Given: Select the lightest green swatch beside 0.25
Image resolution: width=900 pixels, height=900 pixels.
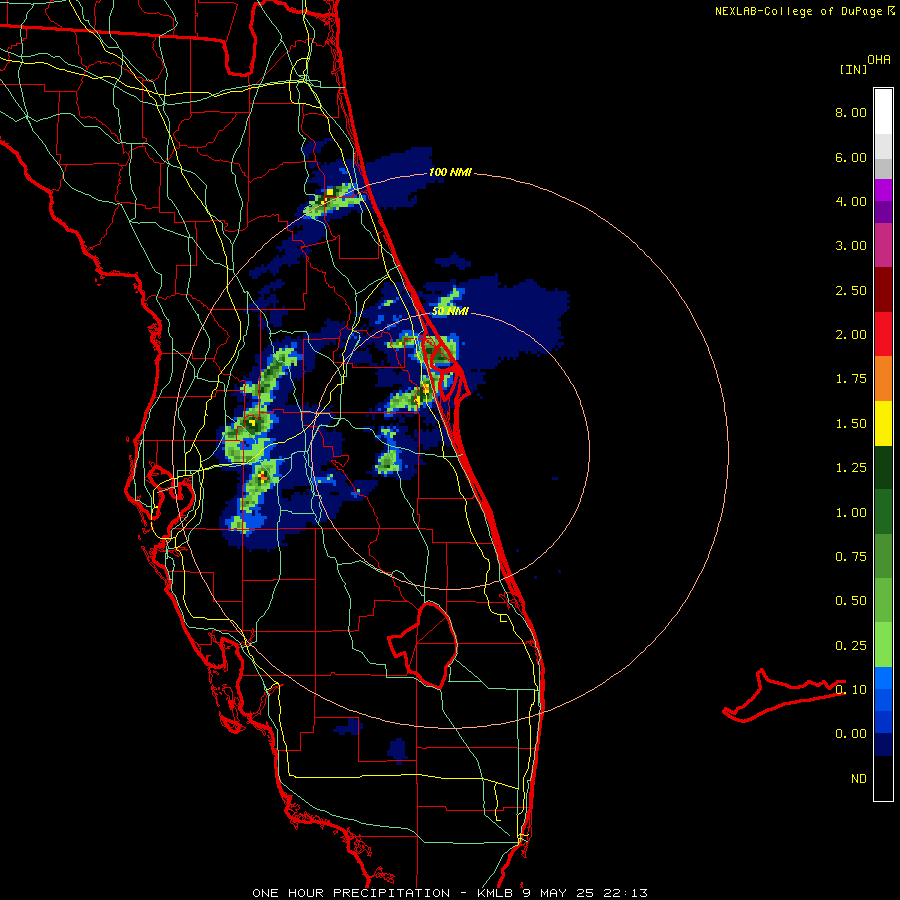Looking at the screenshot, I should click(x=883, y=645).
